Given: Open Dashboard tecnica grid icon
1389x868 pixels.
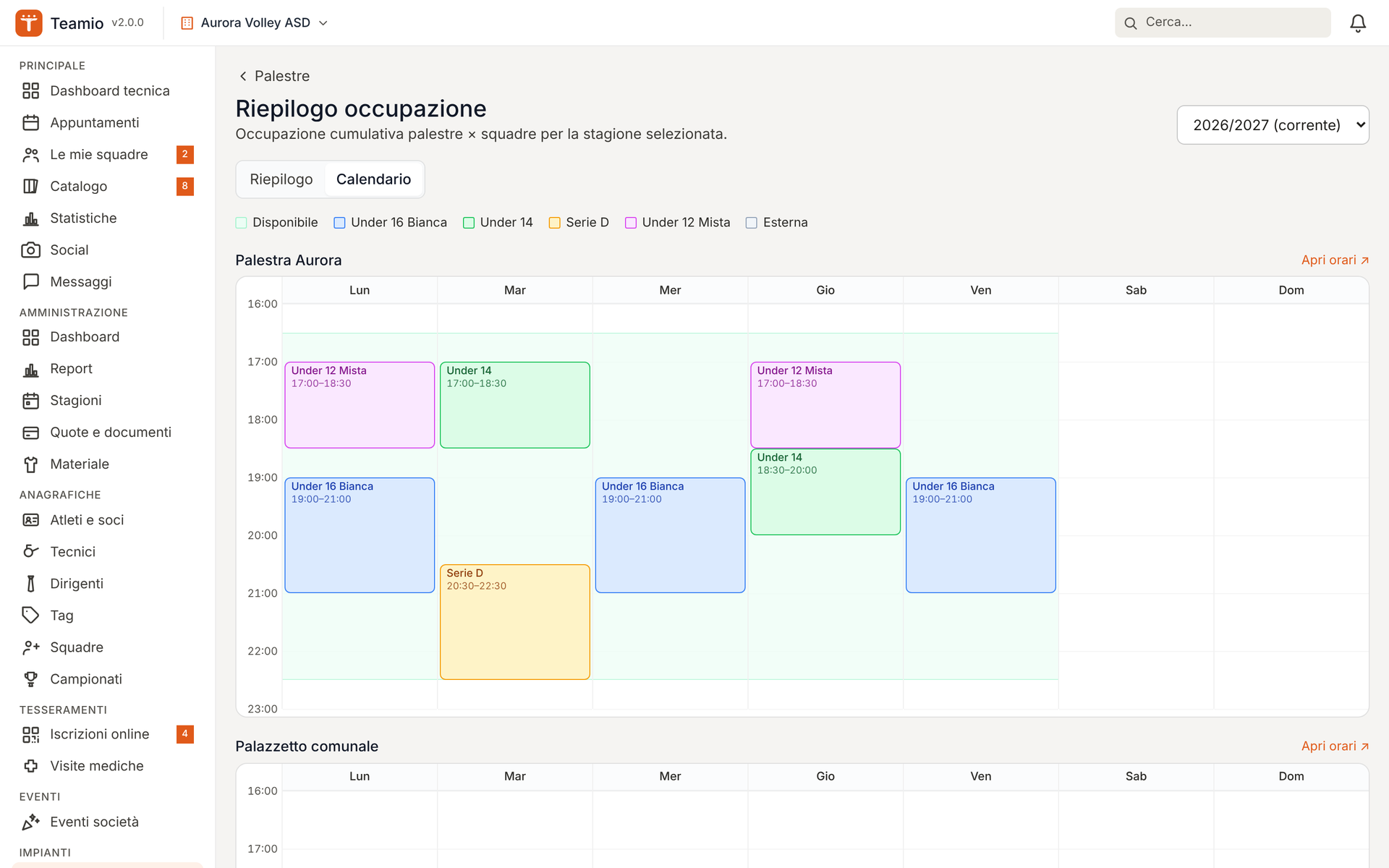Looking at the screenshot, I should point(30,91).
